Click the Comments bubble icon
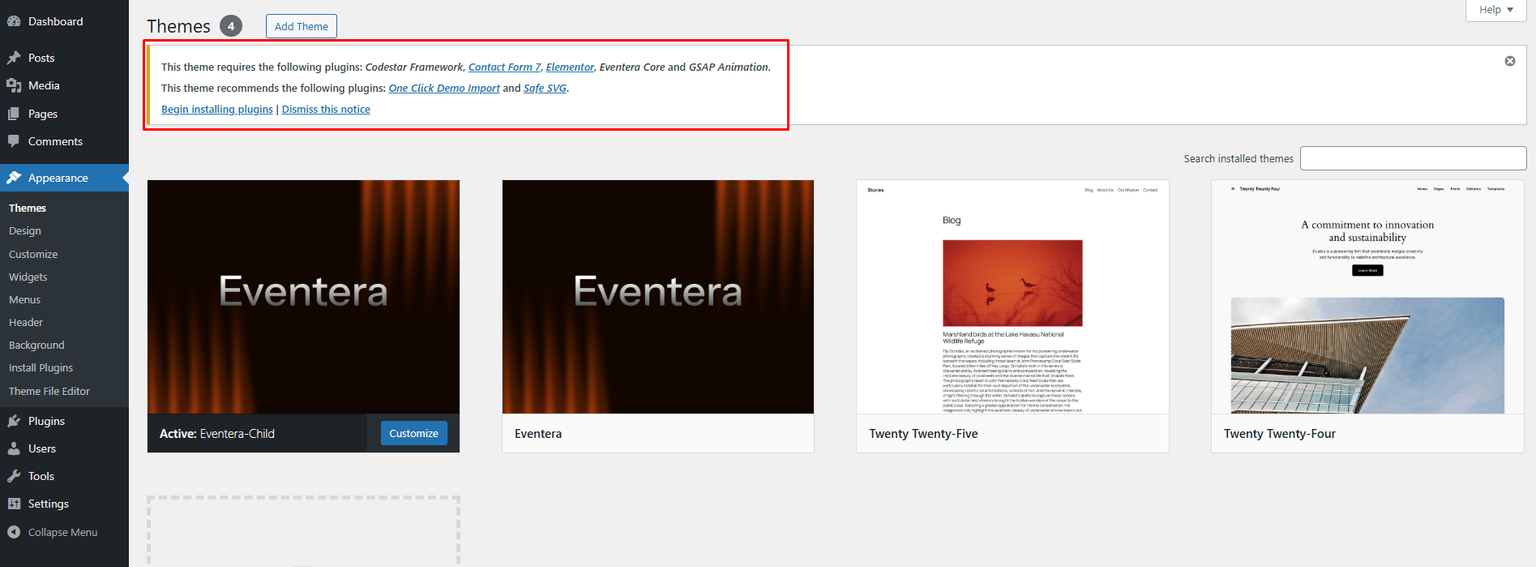The height and width of the screenshot is (567, 1536). pyautogui.click(x=14, y=142)
